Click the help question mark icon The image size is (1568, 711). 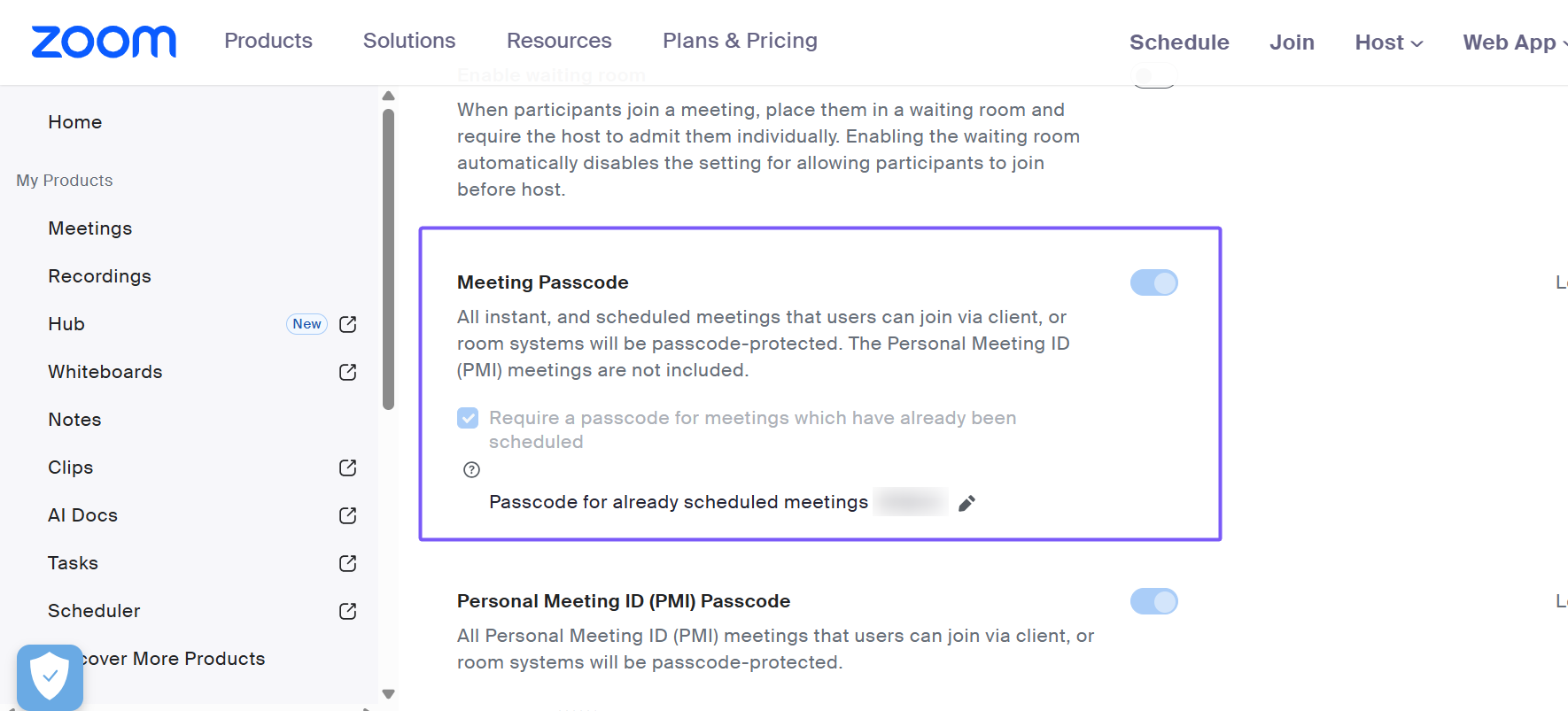click(471, 470)
